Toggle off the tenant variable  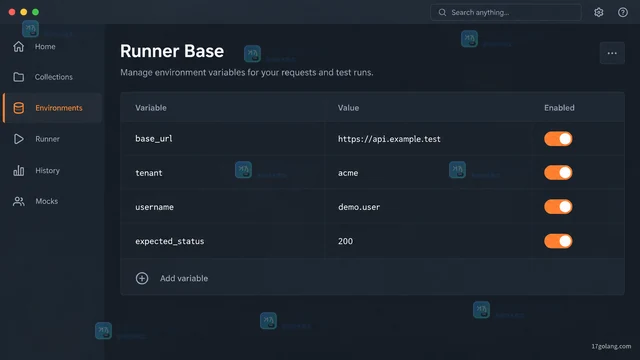(x=558, y=173)
